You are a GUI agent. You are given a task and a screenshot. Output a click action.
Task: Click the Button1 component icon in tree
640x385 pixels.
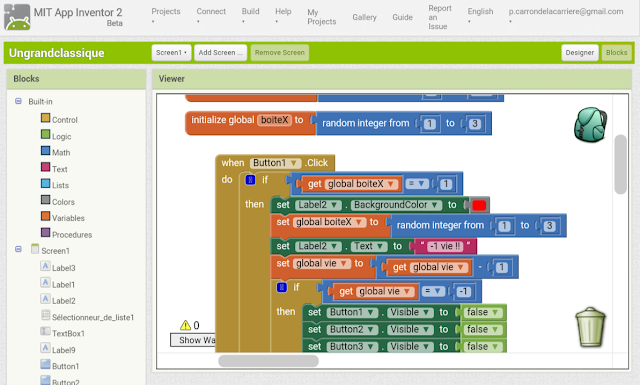point(45,364)
